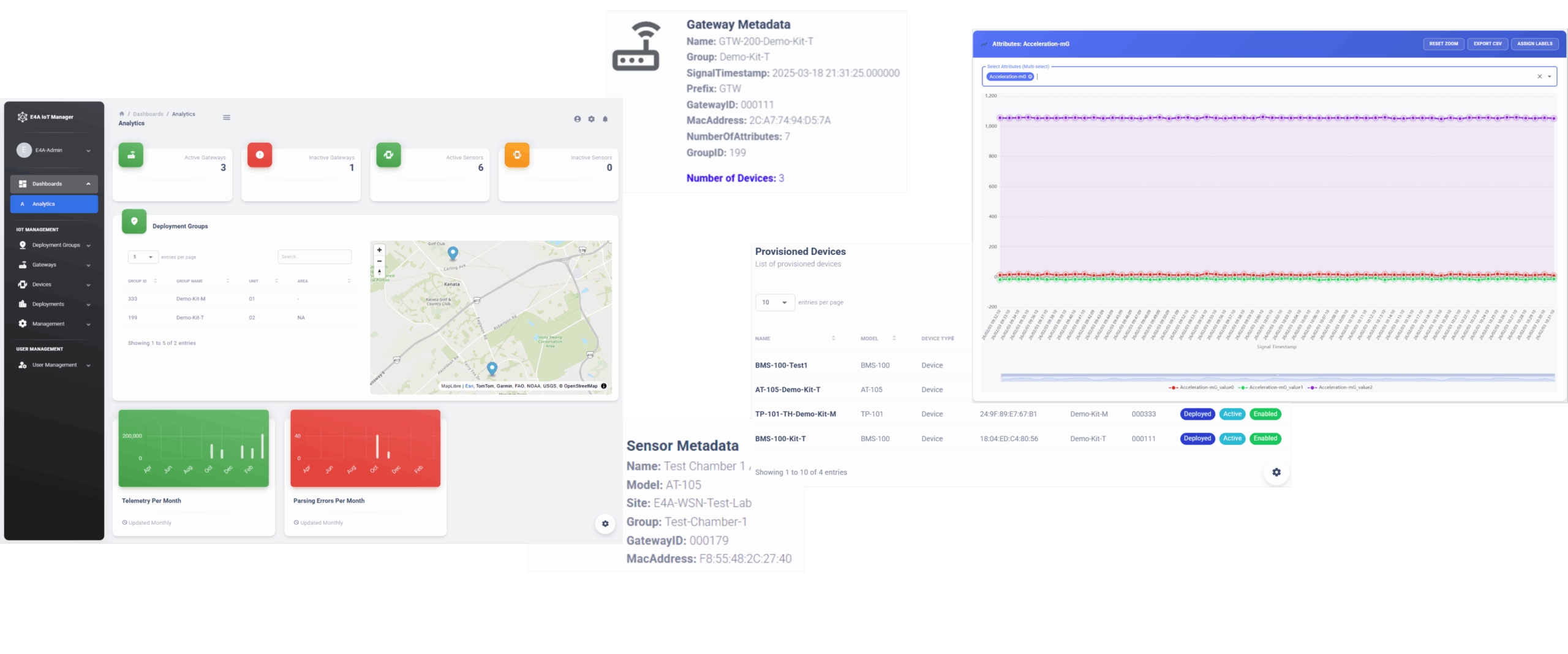Zoom in on the deployment map

tap(379, 250)
